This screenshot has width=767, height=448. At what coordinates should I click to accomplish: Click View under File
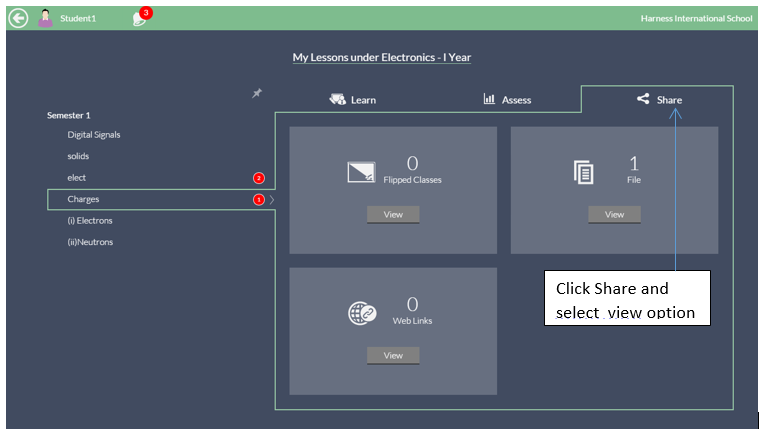(x=614, y=215)
